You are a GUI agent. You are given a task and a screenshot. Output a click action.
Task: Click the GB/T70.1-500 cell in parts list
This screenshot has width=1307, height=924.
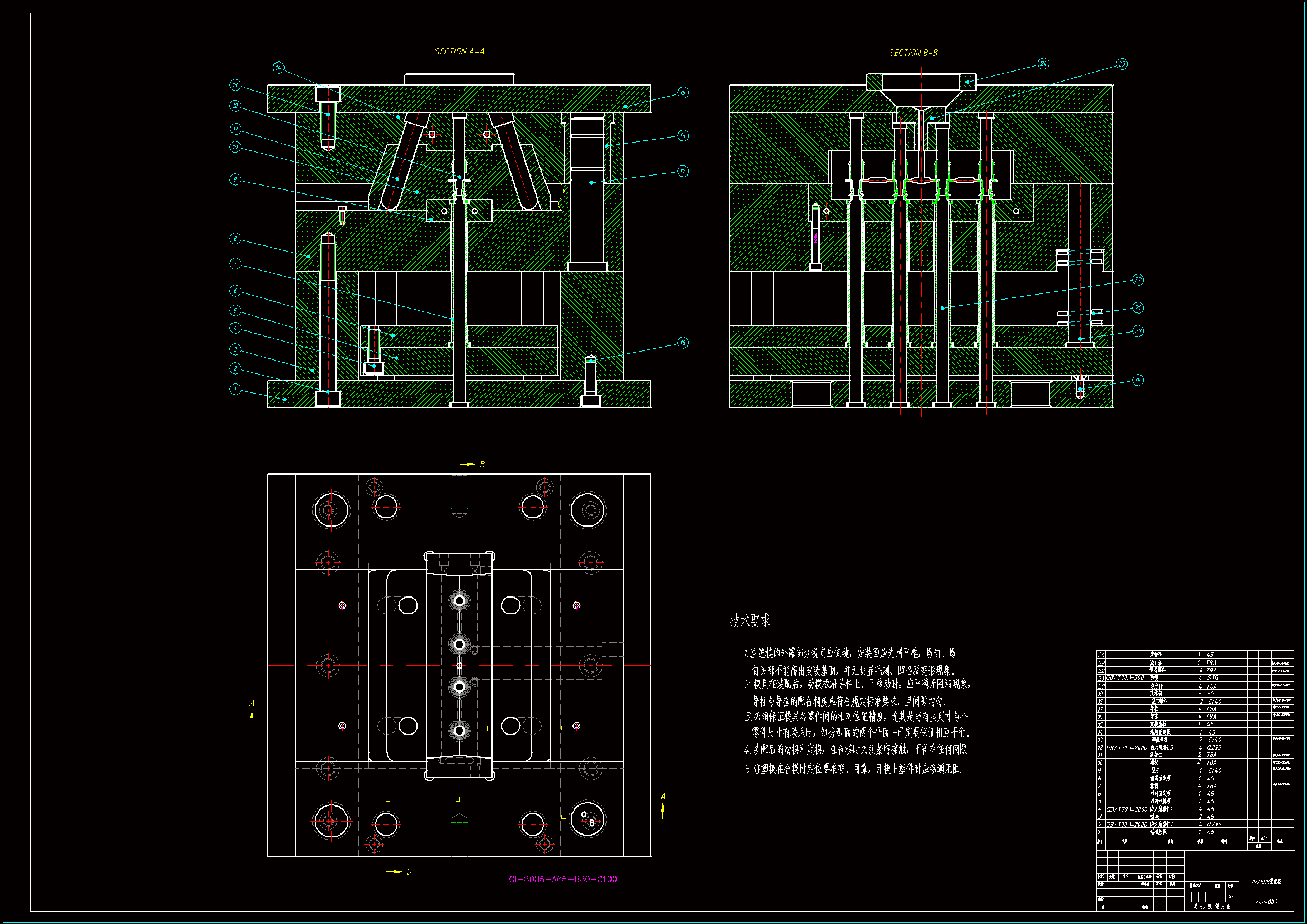tap(1124, 678)
